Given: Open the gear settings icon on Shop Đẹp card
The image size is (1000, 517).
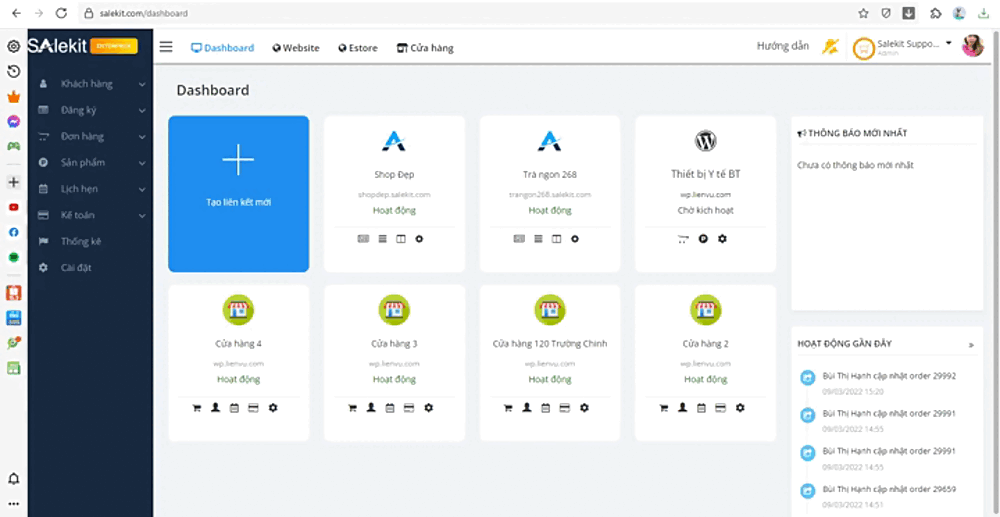Looking at the screenshot, I should [x=419, y=238].
